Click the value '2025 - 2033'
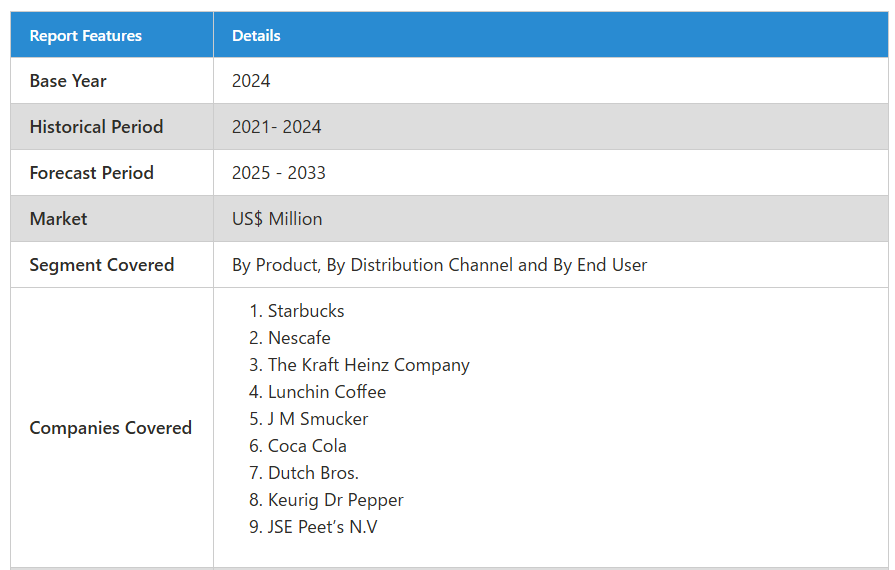This screenshot has width=895, height=570. (279, 173)
